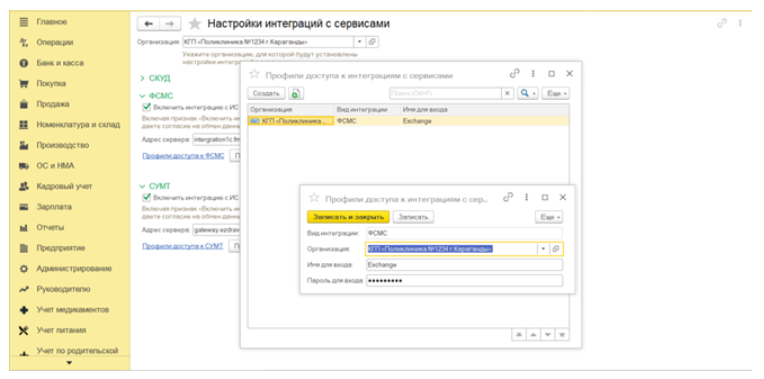Click the Записать button
Image resolution: width=764 pixels, height=379 pixels.
click(413, 217)
